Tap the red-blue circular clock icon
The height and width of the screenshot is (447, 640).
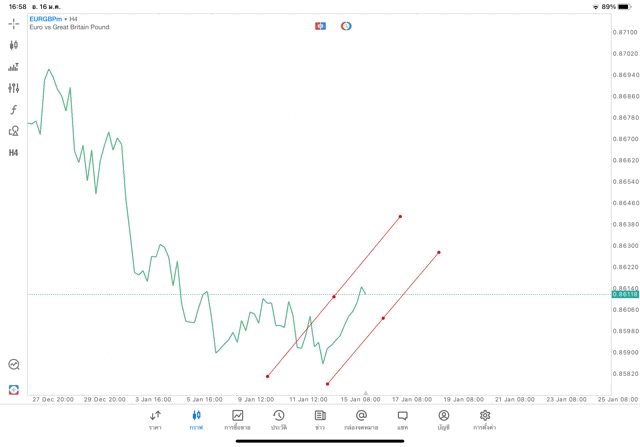tap(346, 25)
